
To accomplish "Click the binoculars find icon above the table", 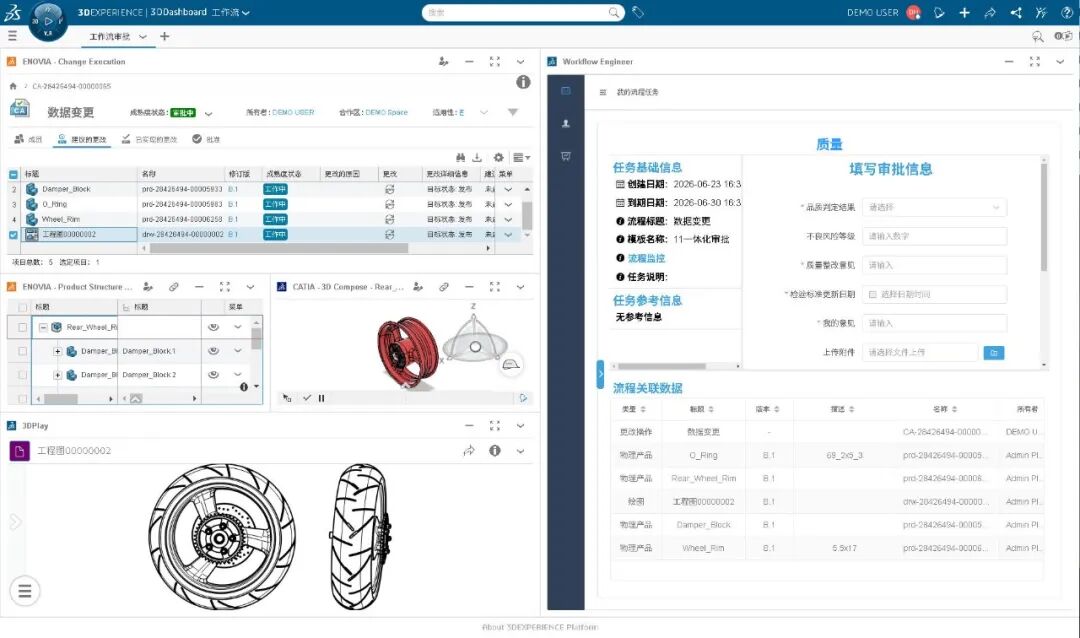I will 460,157.
